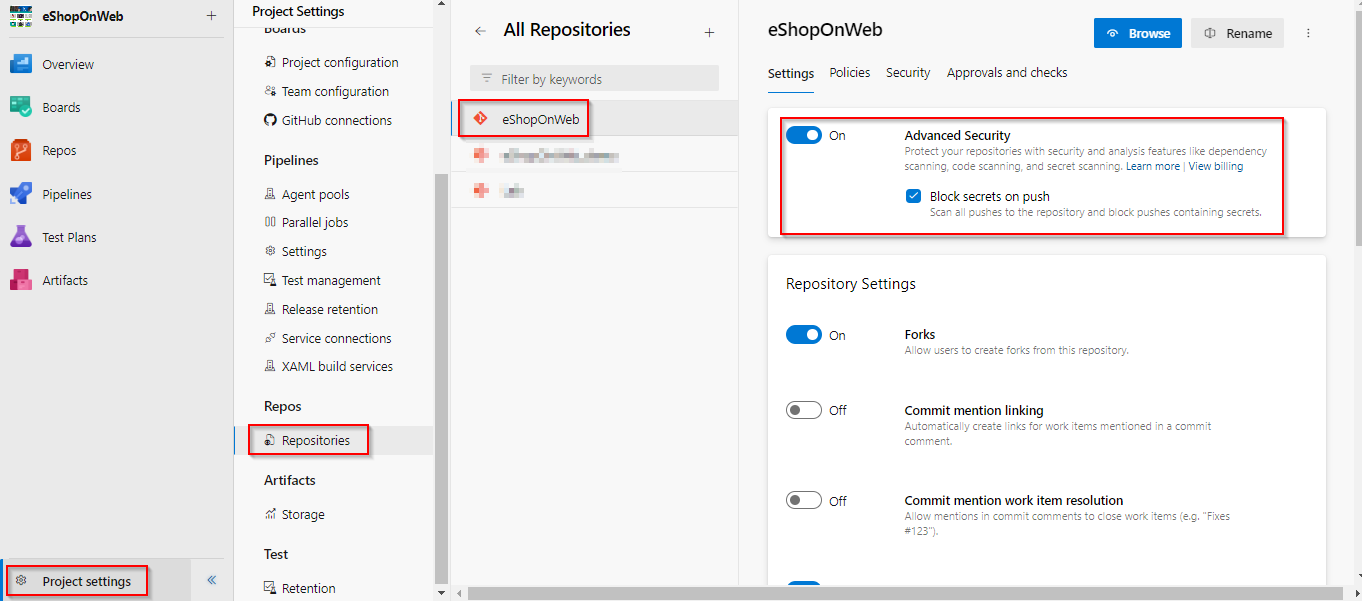Click the Service connections icon
Image resolution: width=1362 pixels, height=601 pixels.
(x=270, y=338)
